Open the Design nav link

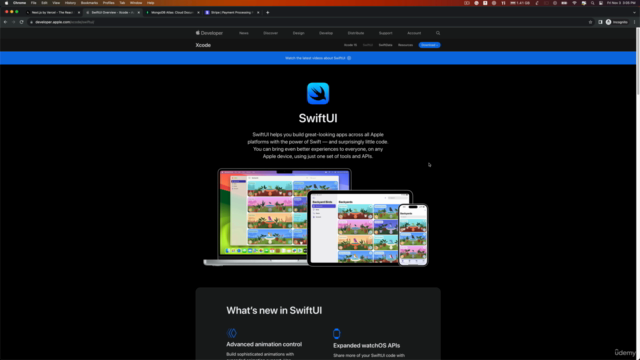[298, 33]
